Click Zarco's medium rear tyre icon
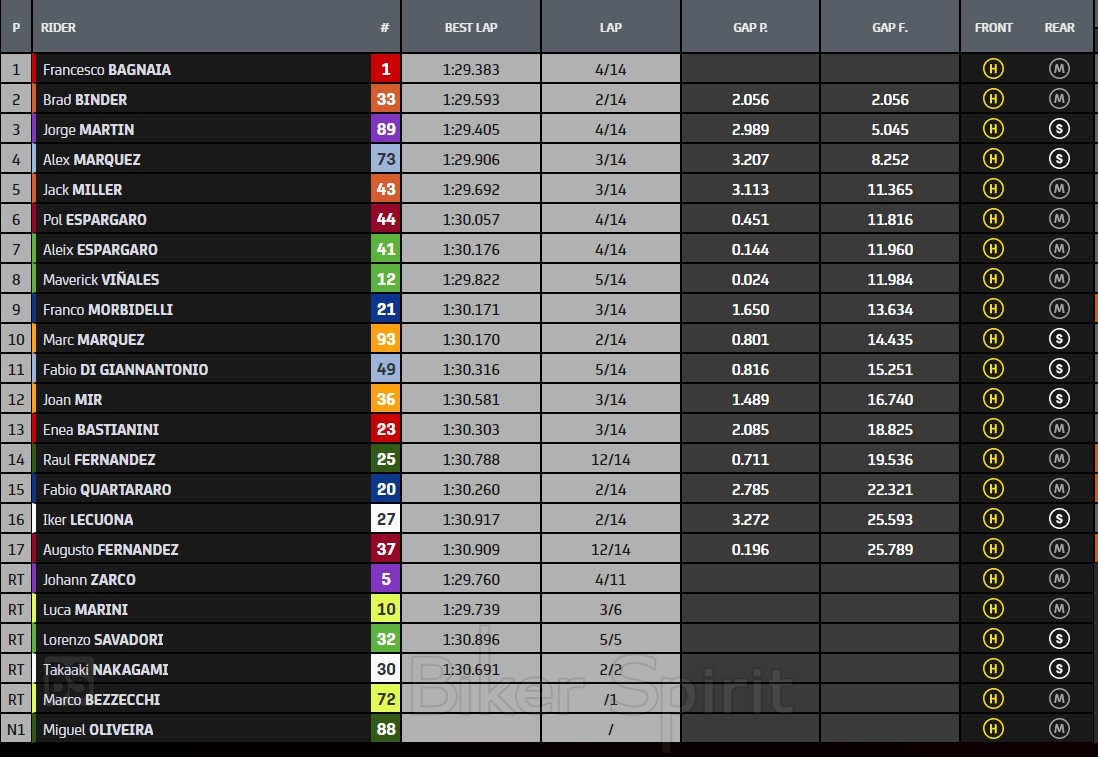This screenshot has width=1098, height=757. [1059, 579]
